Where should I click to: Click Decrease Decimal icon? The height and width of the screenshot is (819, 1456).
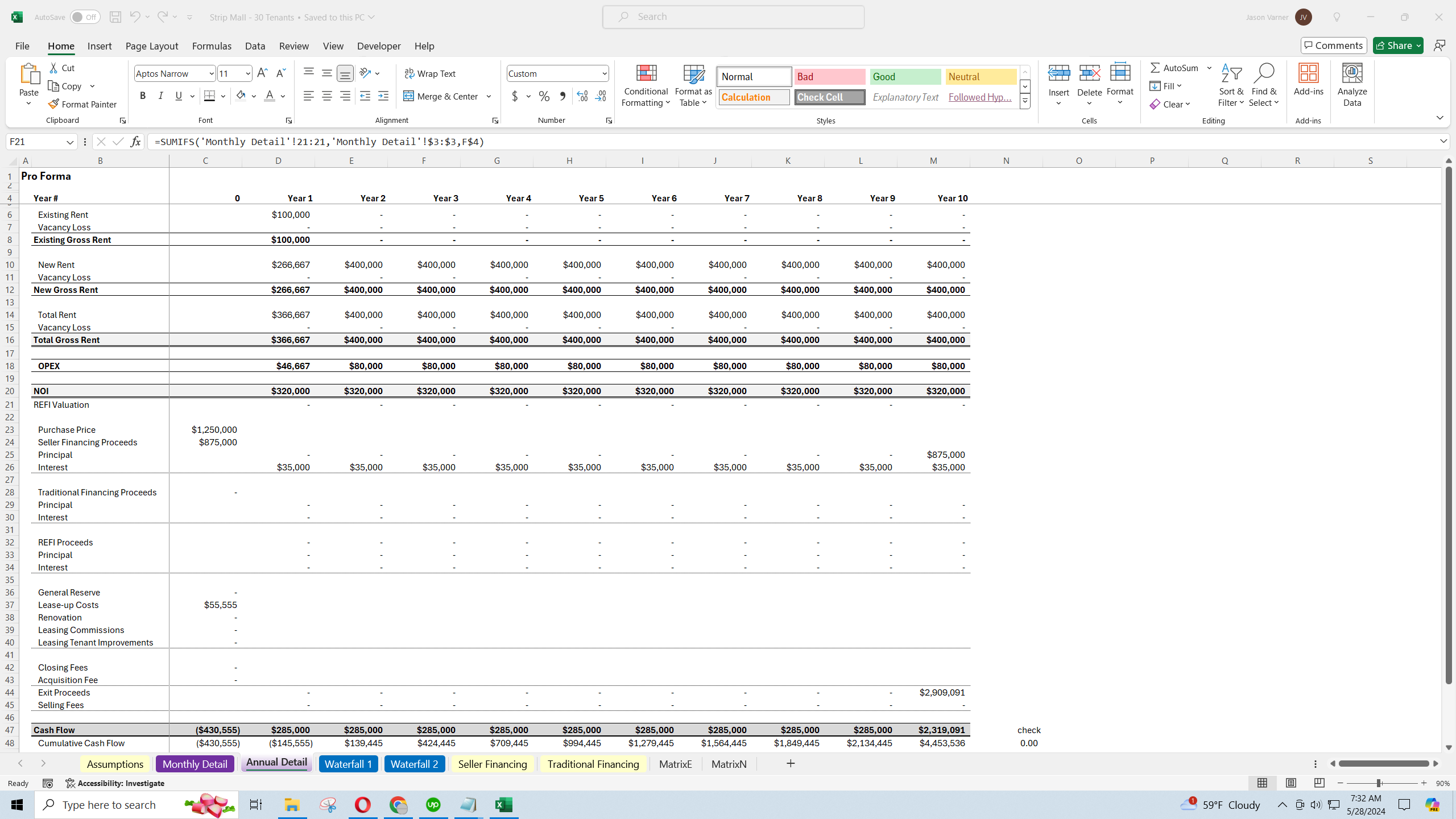pos(601,96)
